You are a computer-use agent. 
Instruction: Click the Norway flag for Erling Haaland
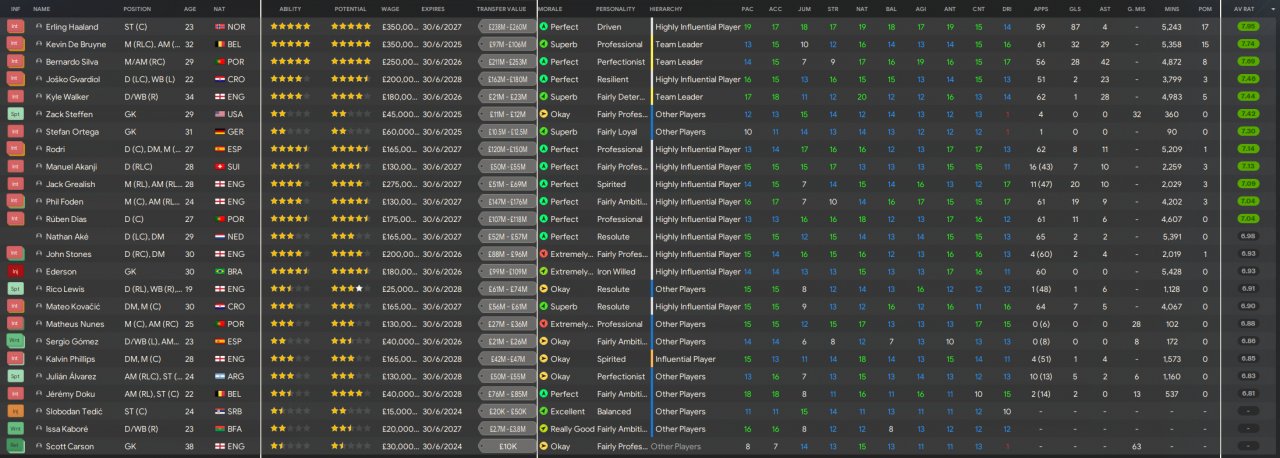click(x=220, y=27)
